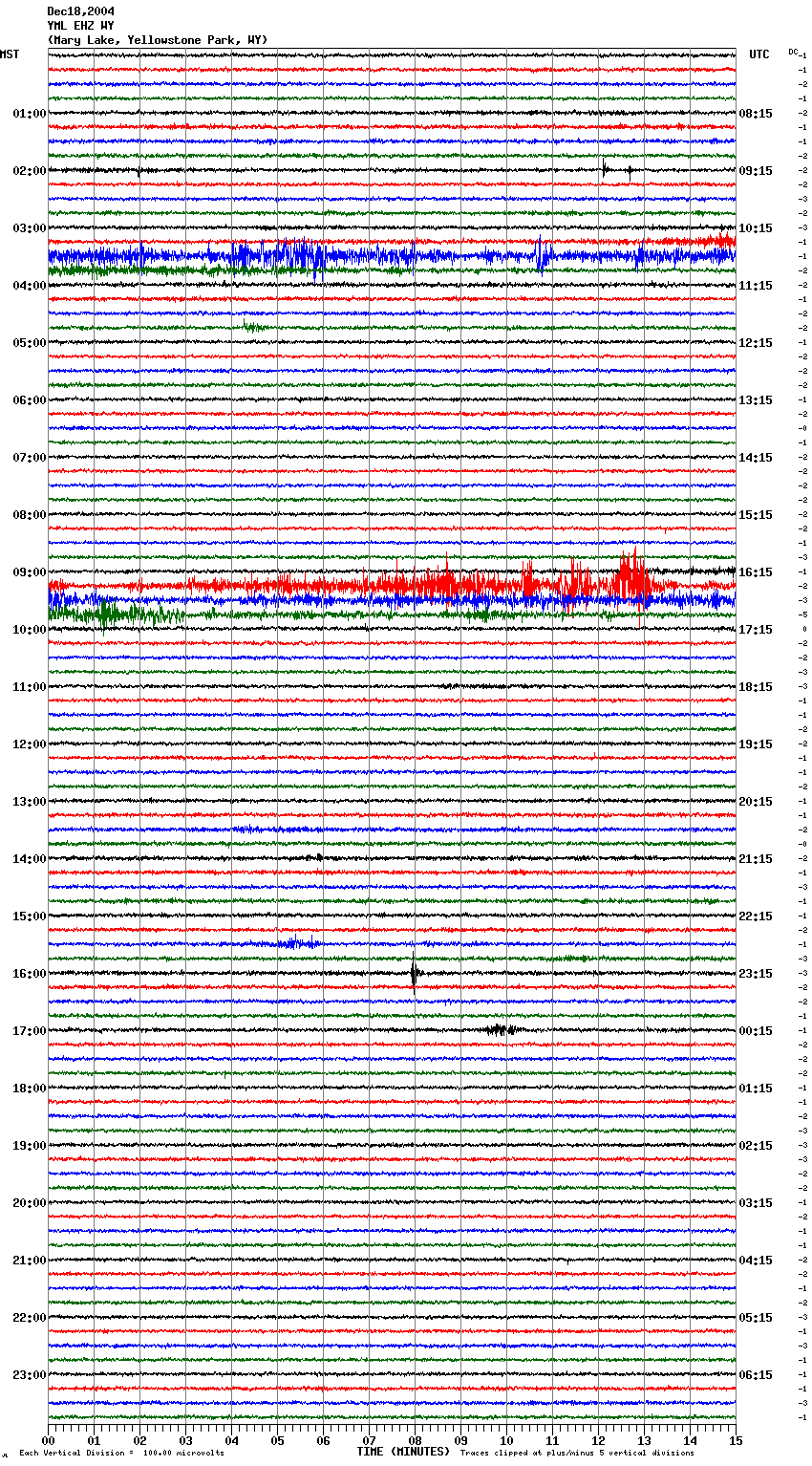Click the black spike on the 02:00 trace
This screenshot has width=812, height=1466.
pyautogui.click(x=604, y=168)
